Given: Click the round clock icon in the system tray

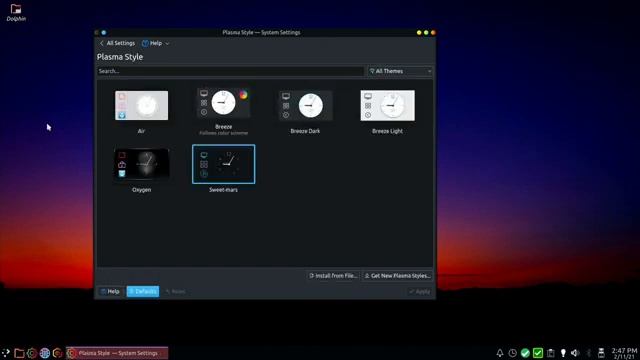Looking at the screenshot, I should 512,353.
